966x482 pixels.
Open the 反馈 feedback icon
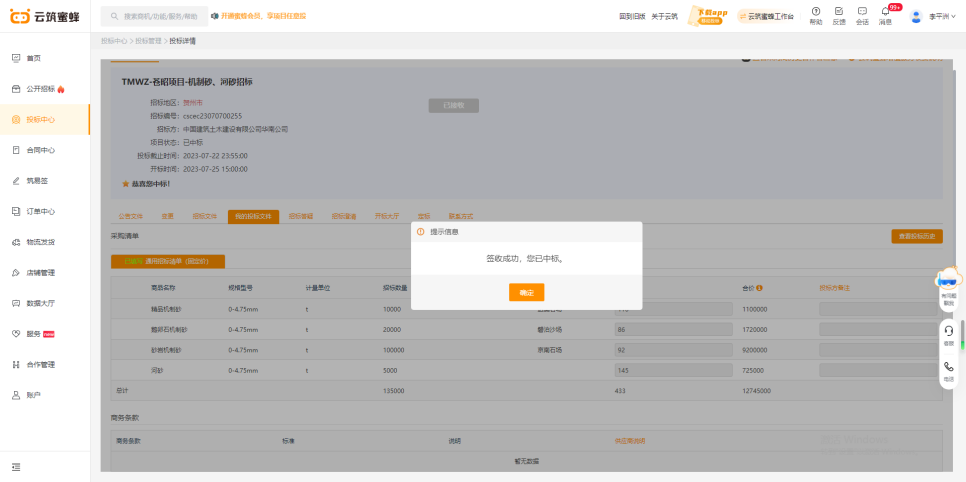[839, 15]
